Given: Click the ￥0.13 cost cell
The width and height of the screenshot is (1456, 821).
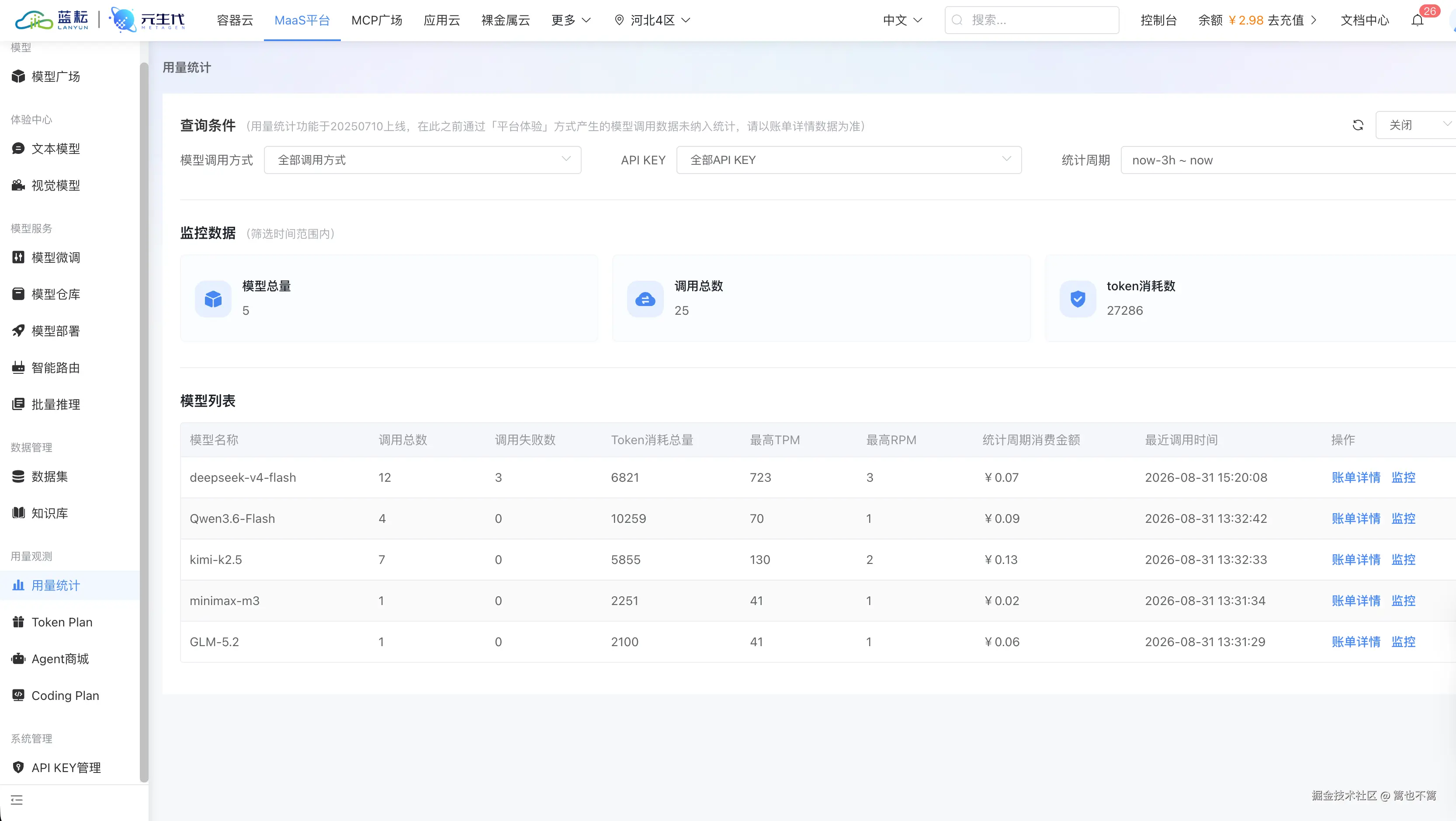Looking at the screenshot, I should tap(1000, 559).
